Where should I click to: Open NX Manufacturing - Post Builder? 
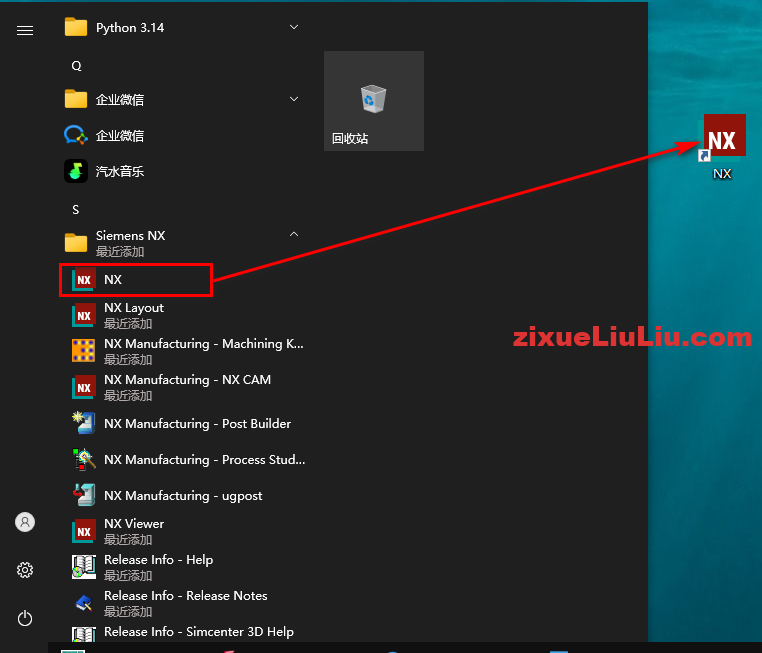click(182, 423)
